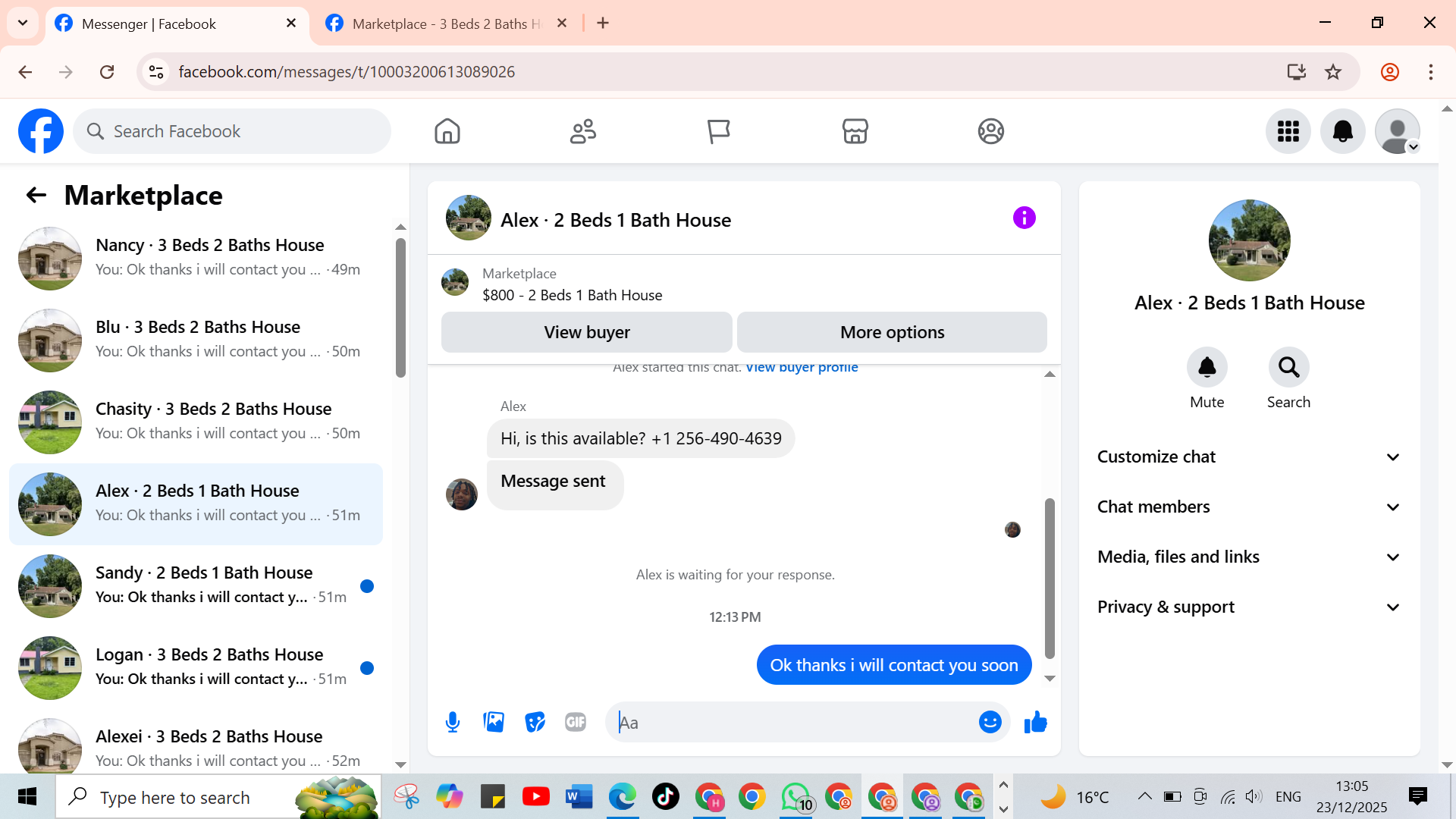Search in conversation magnifier icon
This screenshot has height=819, width=1456.
coord(1288,368)
